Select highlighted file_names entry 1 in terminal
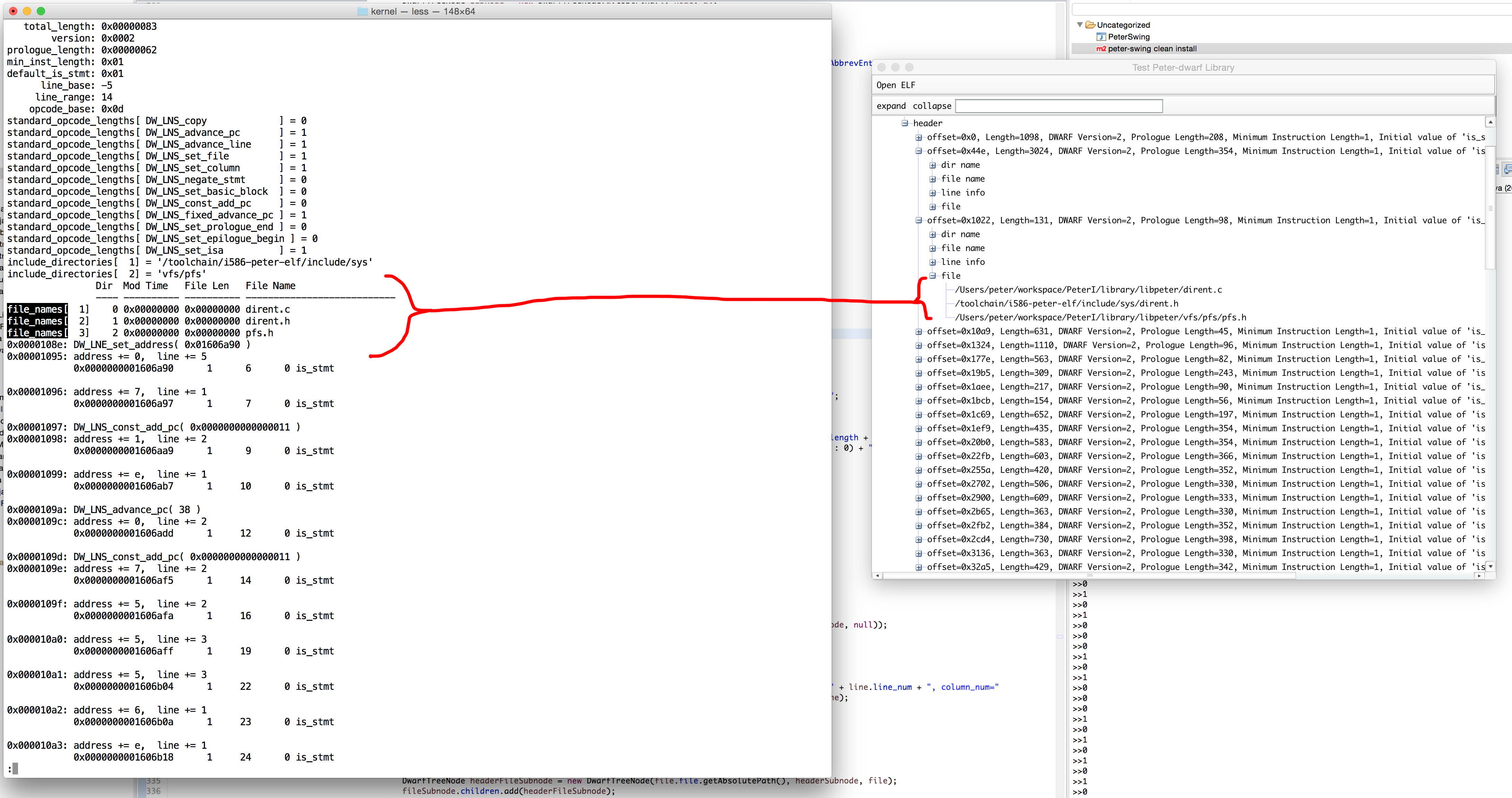The image size is (1512, 798). click(37, 309)
